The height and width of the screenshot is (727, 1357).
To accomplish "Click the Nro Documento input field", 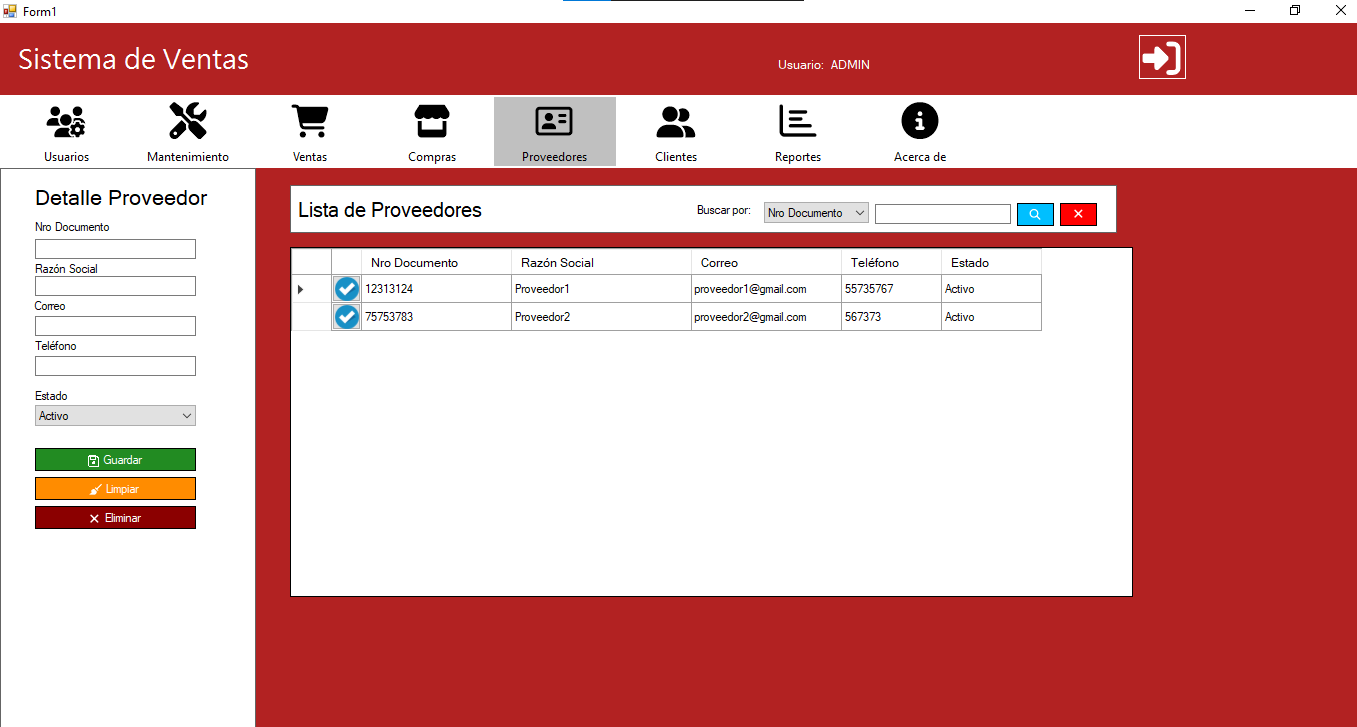I will pos(115,249).
